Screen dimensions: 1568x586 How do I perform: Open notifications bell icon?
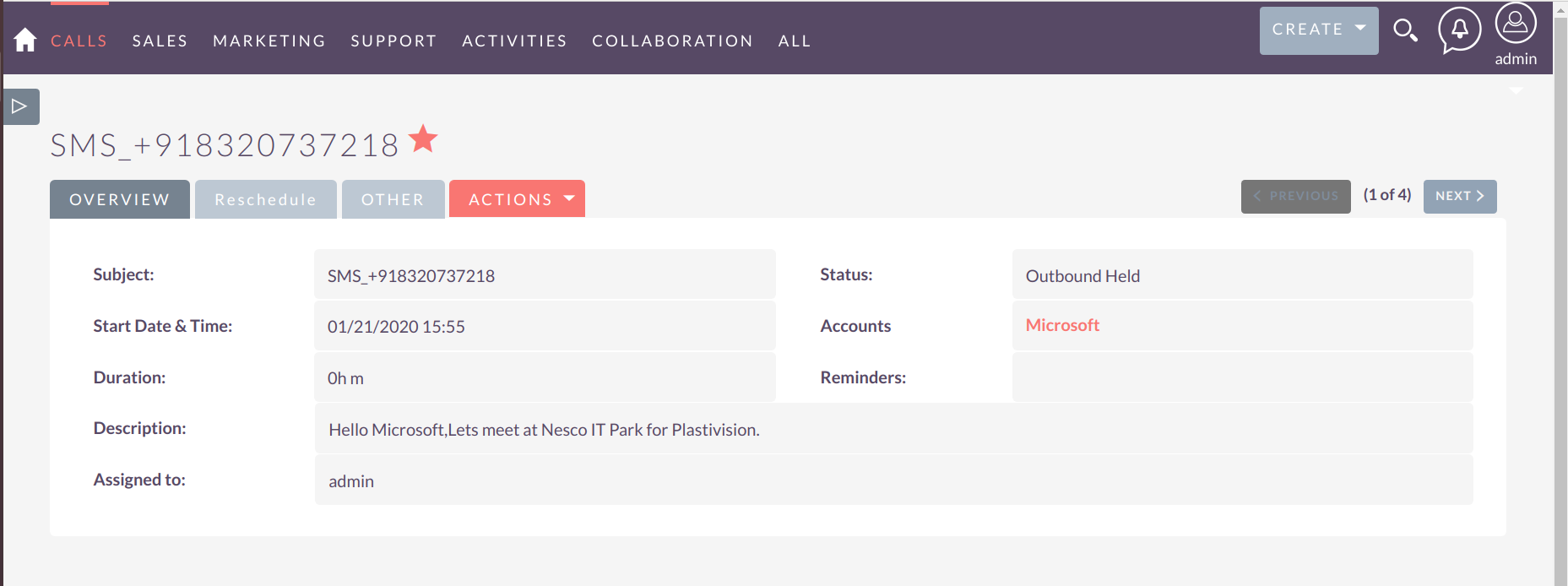pos(1459,30)
